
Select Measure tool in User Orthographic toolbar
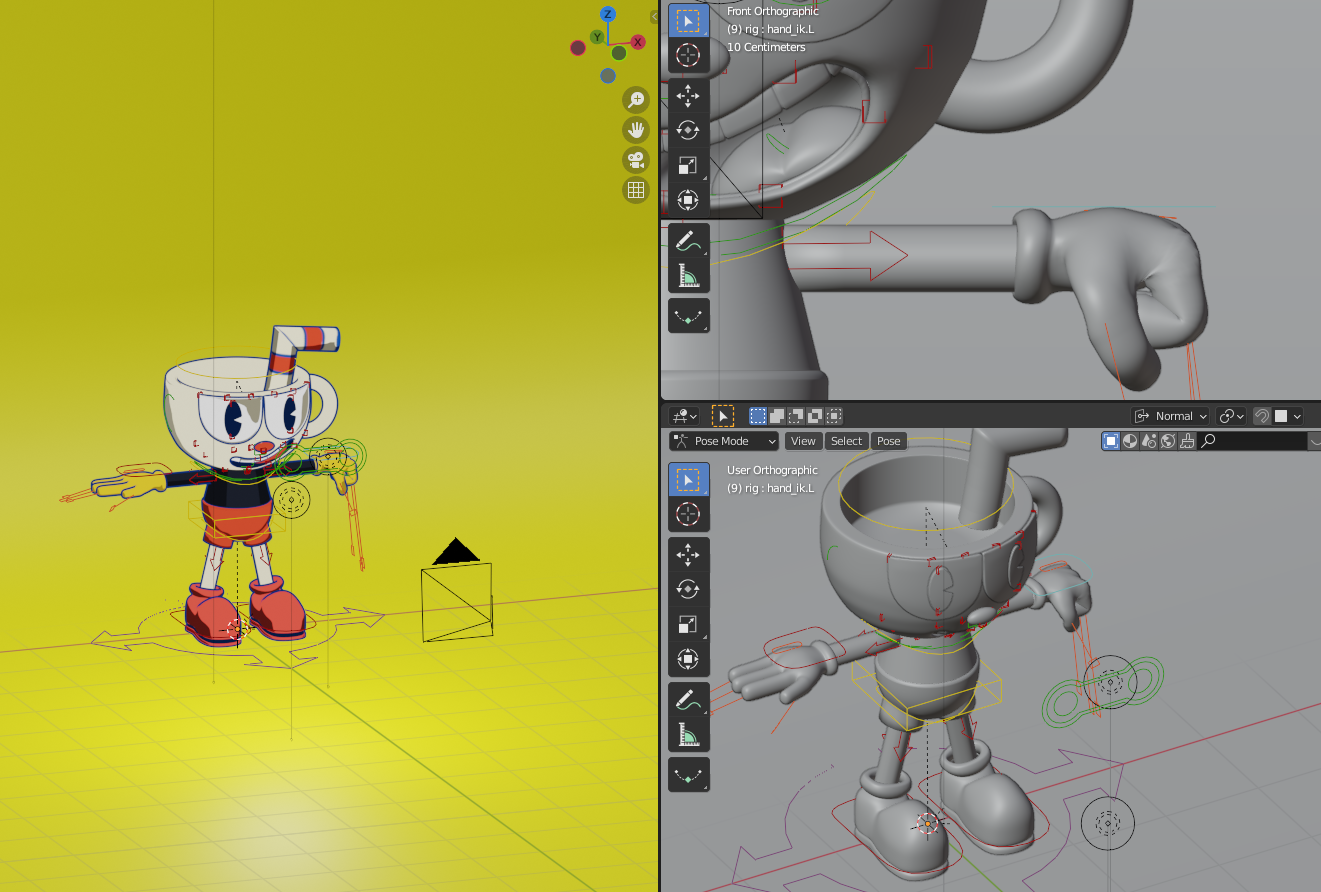pyautogui.click(x=688, y=734)
